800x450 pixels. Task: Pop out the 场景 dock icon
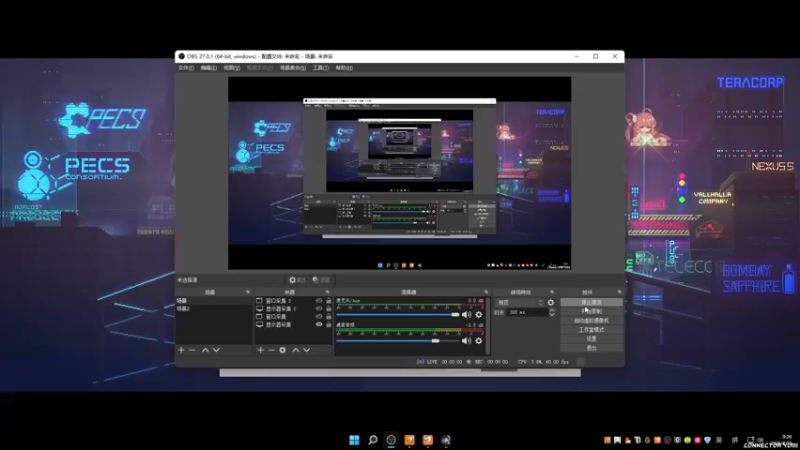pyautogui.click(x=248, y=292)
